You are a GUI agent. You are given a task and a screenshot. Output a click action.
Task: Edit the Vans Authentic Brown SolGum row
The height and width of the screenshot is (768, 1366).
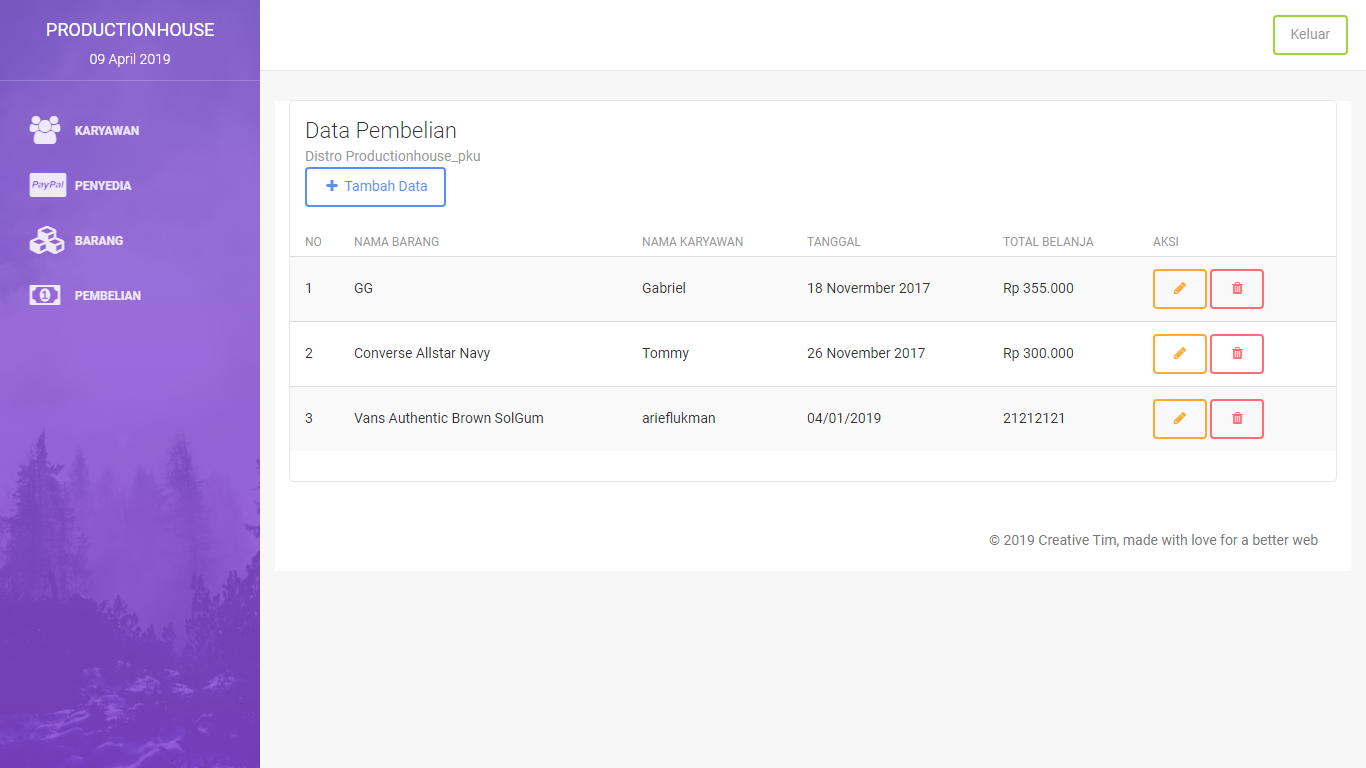[x=1179, y=419]
